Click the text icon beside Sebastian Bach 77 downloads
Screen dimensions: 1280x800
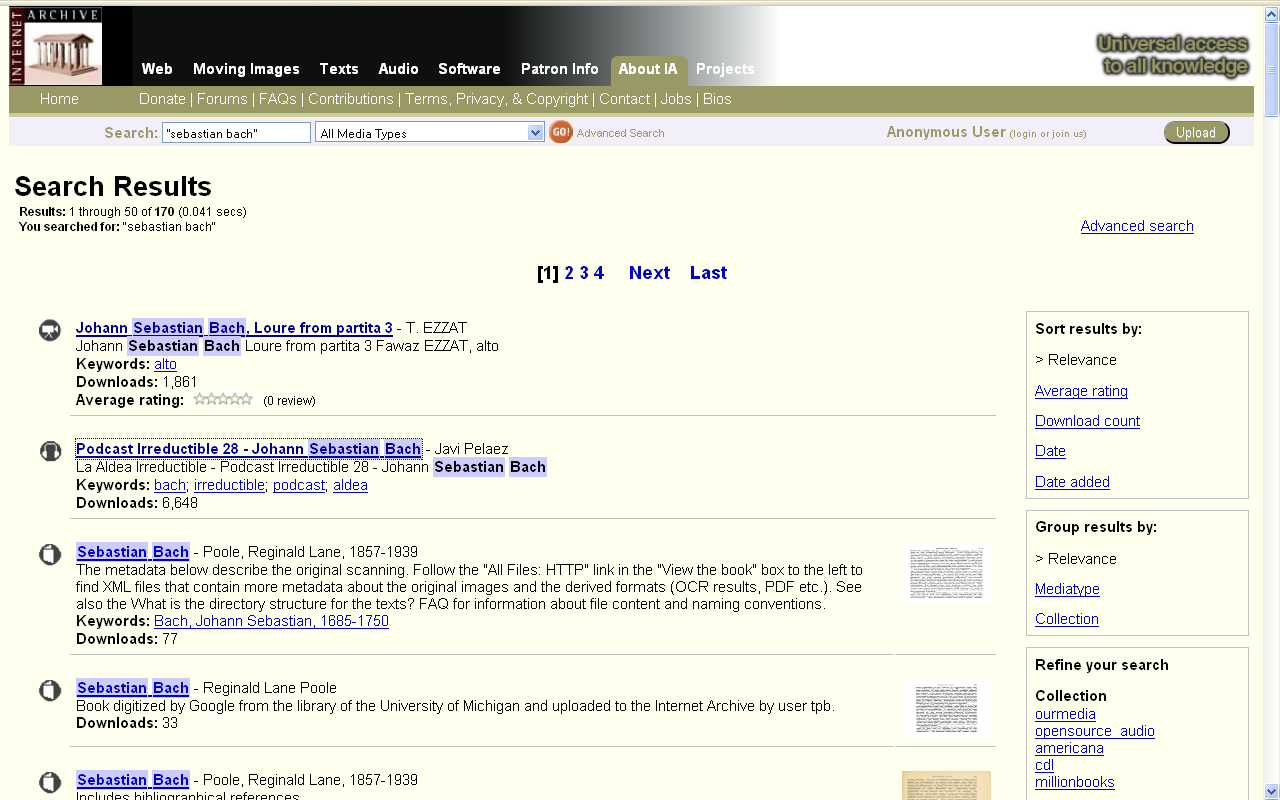point(50,554)
